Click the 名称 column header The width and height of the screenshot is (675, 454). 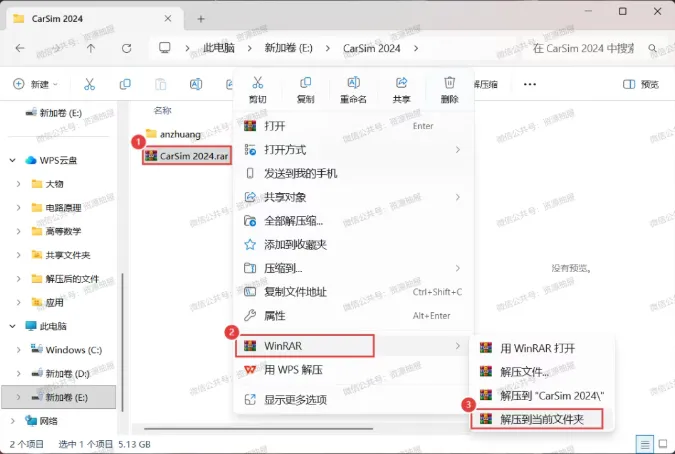pos(162,111)
